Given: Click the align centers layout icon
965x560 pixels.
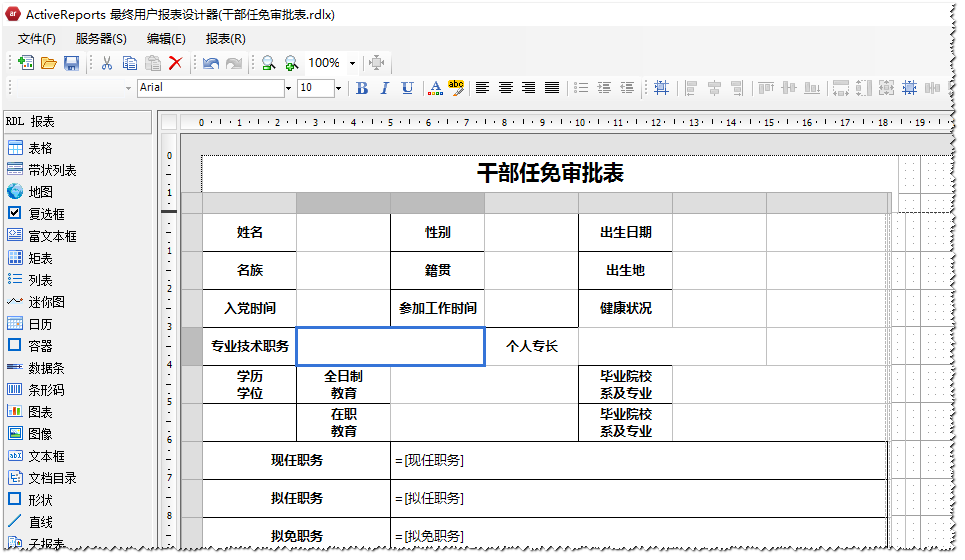Looking at the screenshot, I should point(714,89).
